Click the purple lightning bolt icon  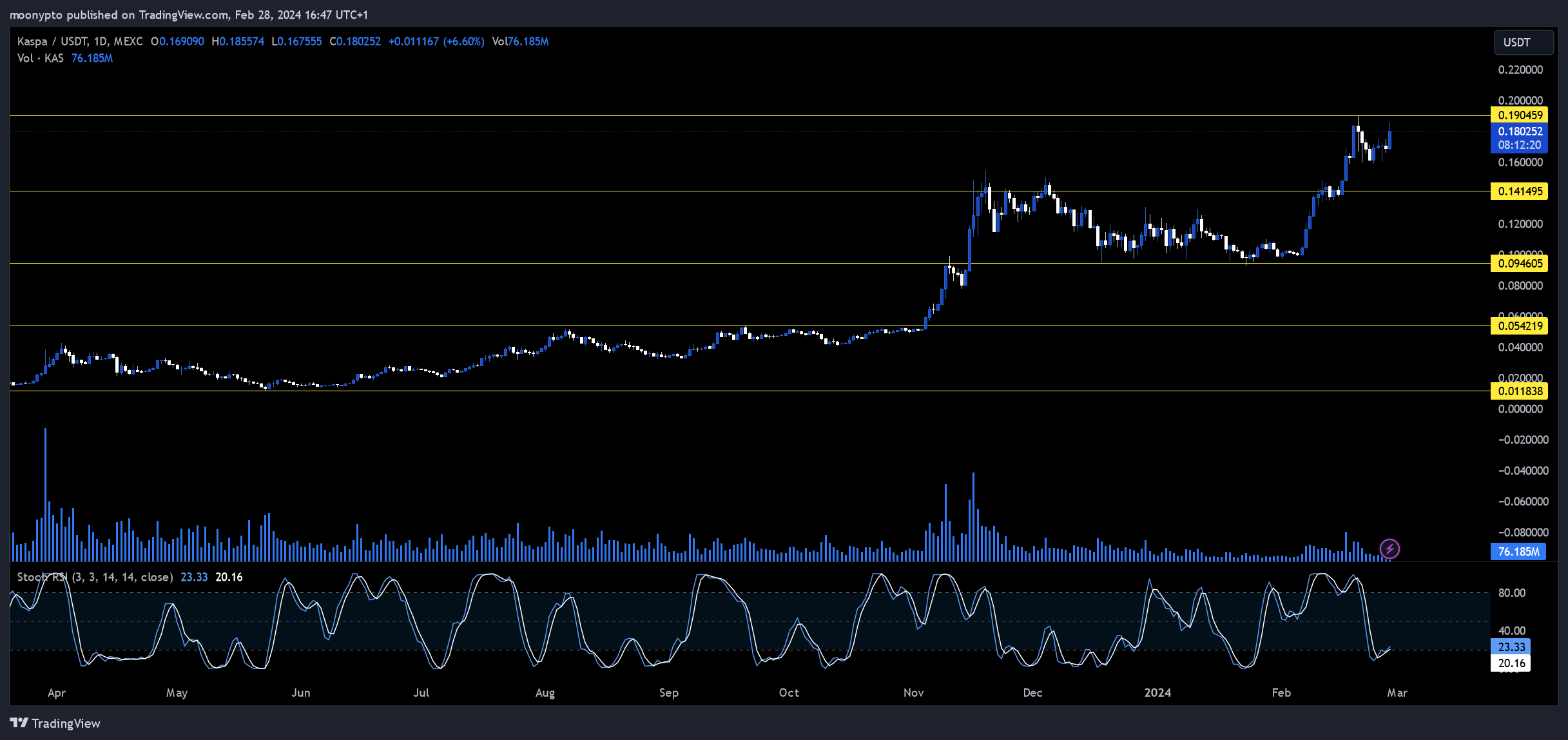coord(1389,549)
